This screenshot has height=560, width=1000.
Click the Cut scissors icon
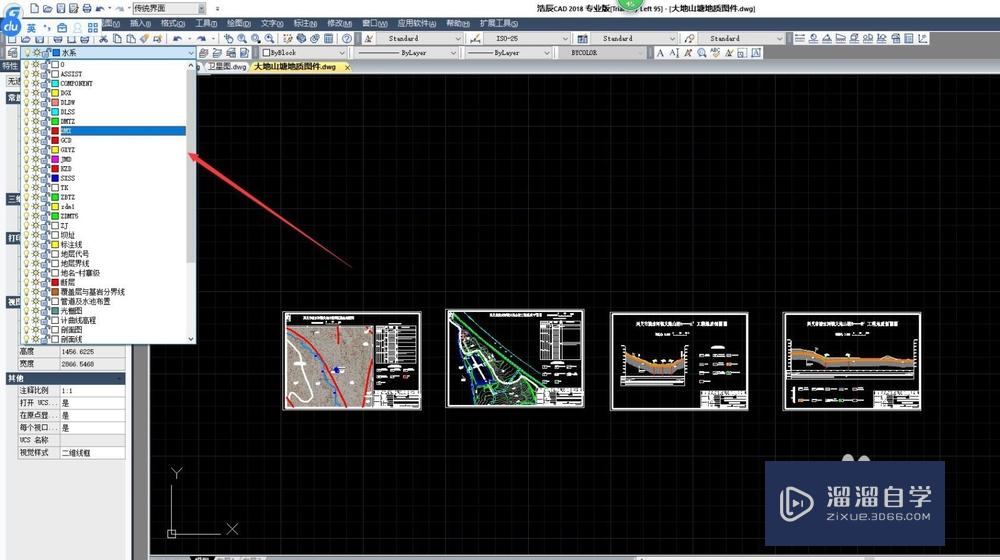click(103, 39)
